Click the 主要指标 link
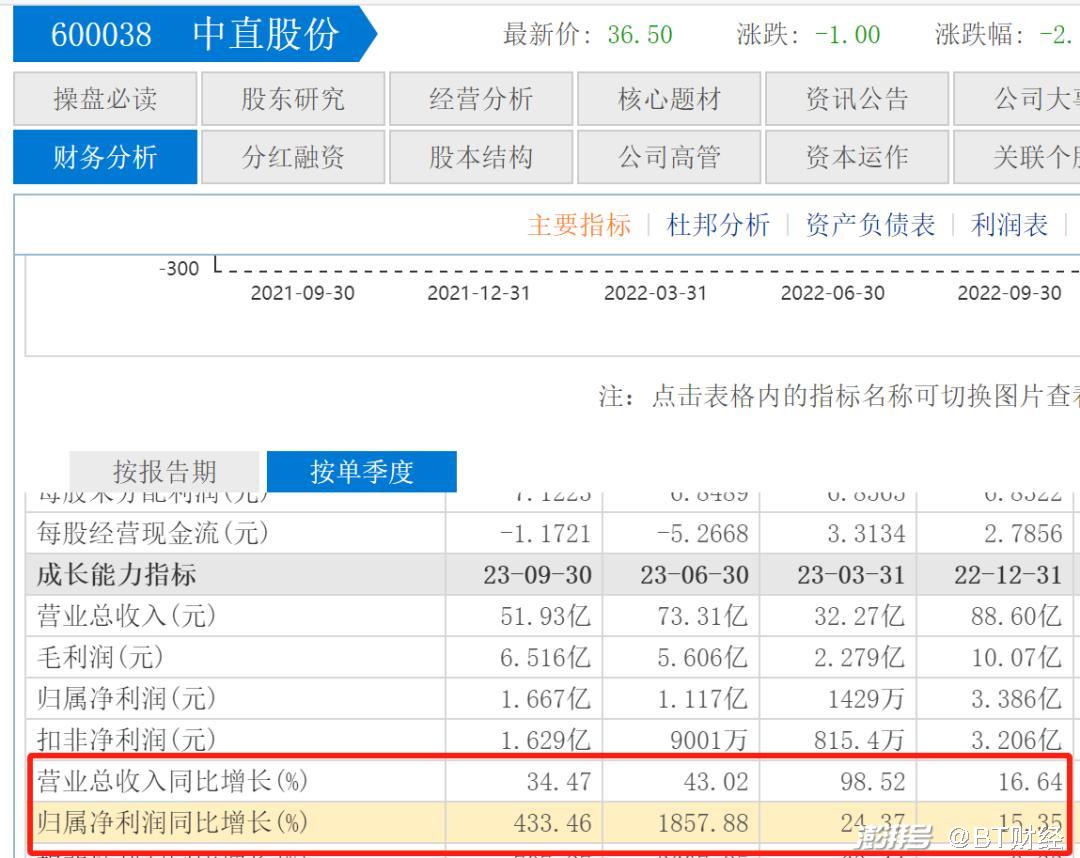This screenshot has height=858, width=1080. [x=579, y=225]
